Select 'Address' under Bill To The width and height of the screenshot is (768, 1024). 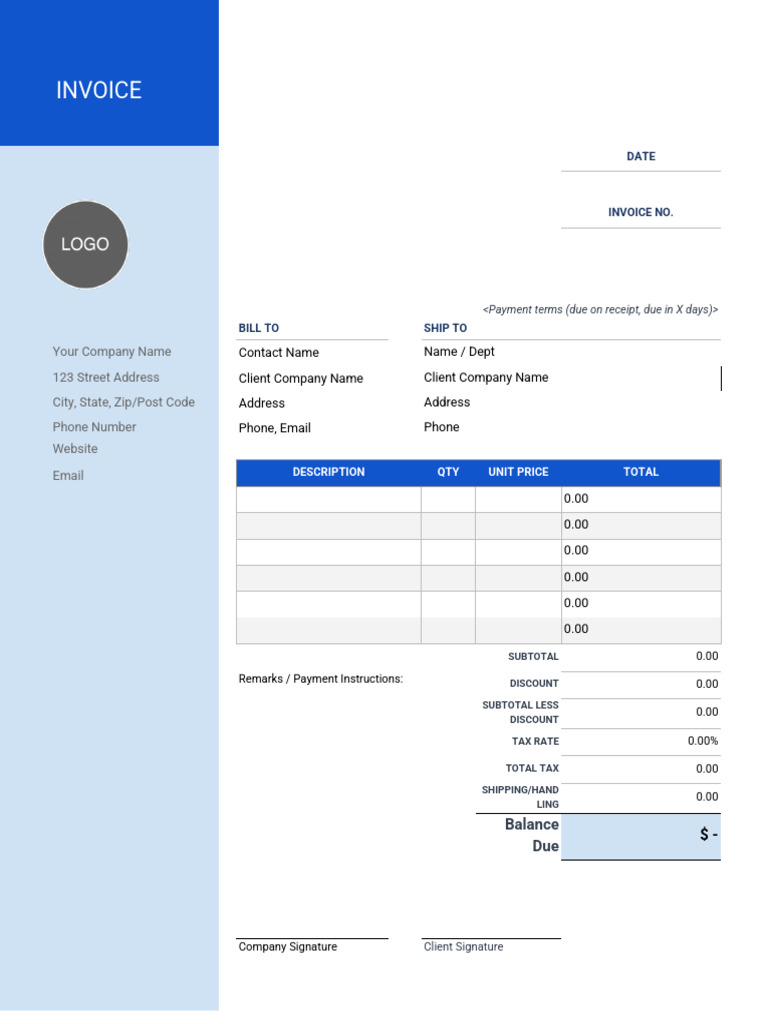(262, 404)
